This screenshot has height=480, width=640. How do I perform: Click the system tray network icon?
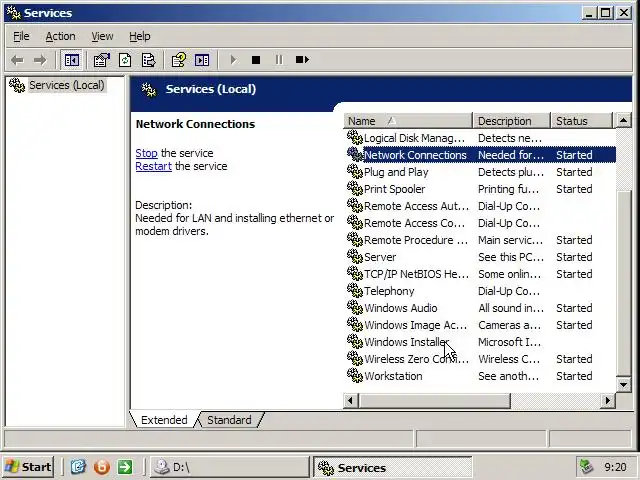[586, 467]
